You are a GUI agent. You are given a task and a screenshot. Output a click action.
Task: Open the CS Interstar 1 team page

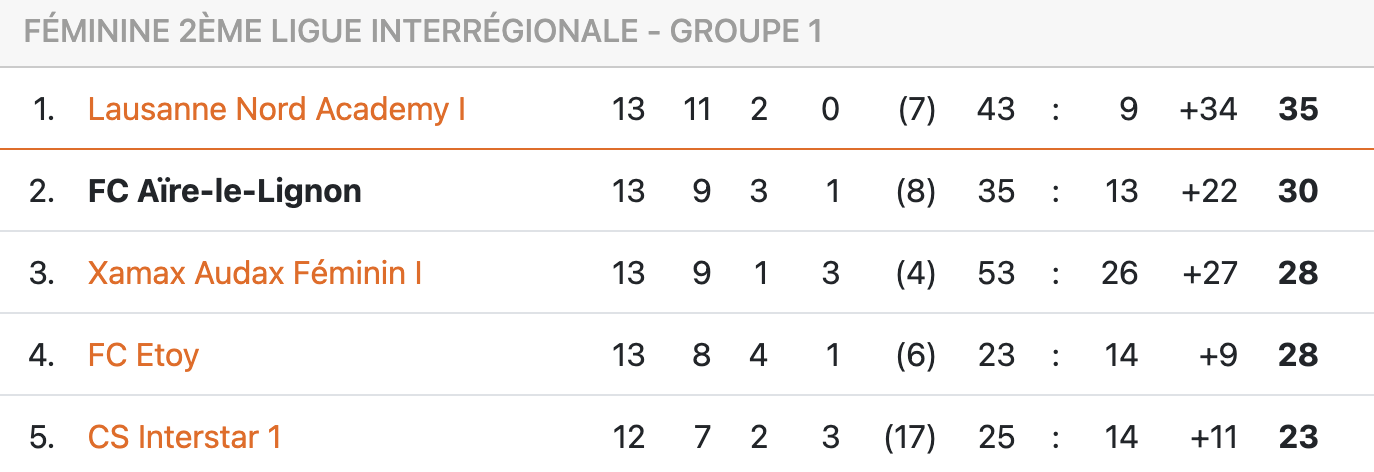point(184,437)
